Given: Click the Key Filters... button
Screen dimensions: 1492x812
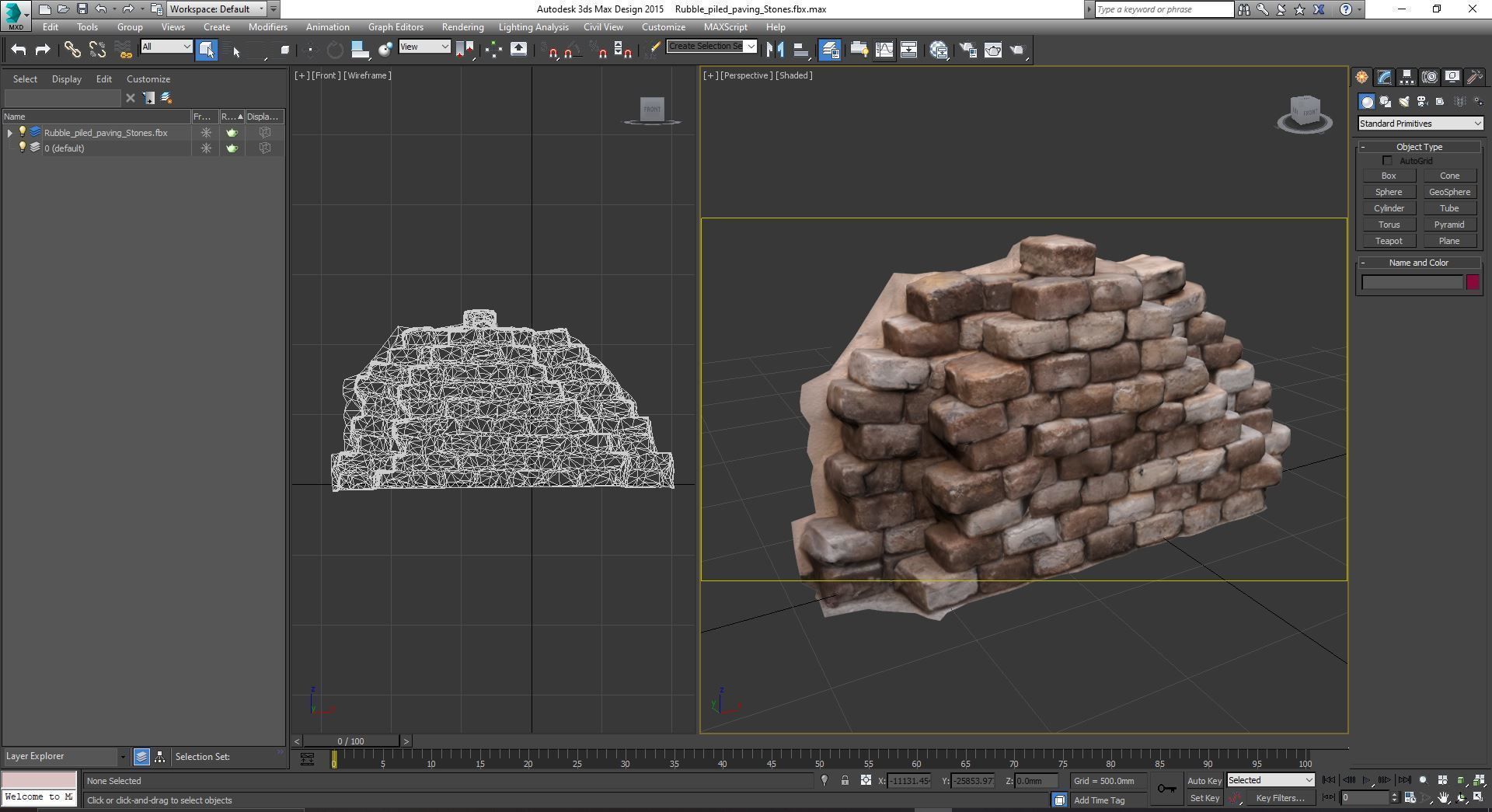Looking at the screenshot, I should (x=1280, y=798).
